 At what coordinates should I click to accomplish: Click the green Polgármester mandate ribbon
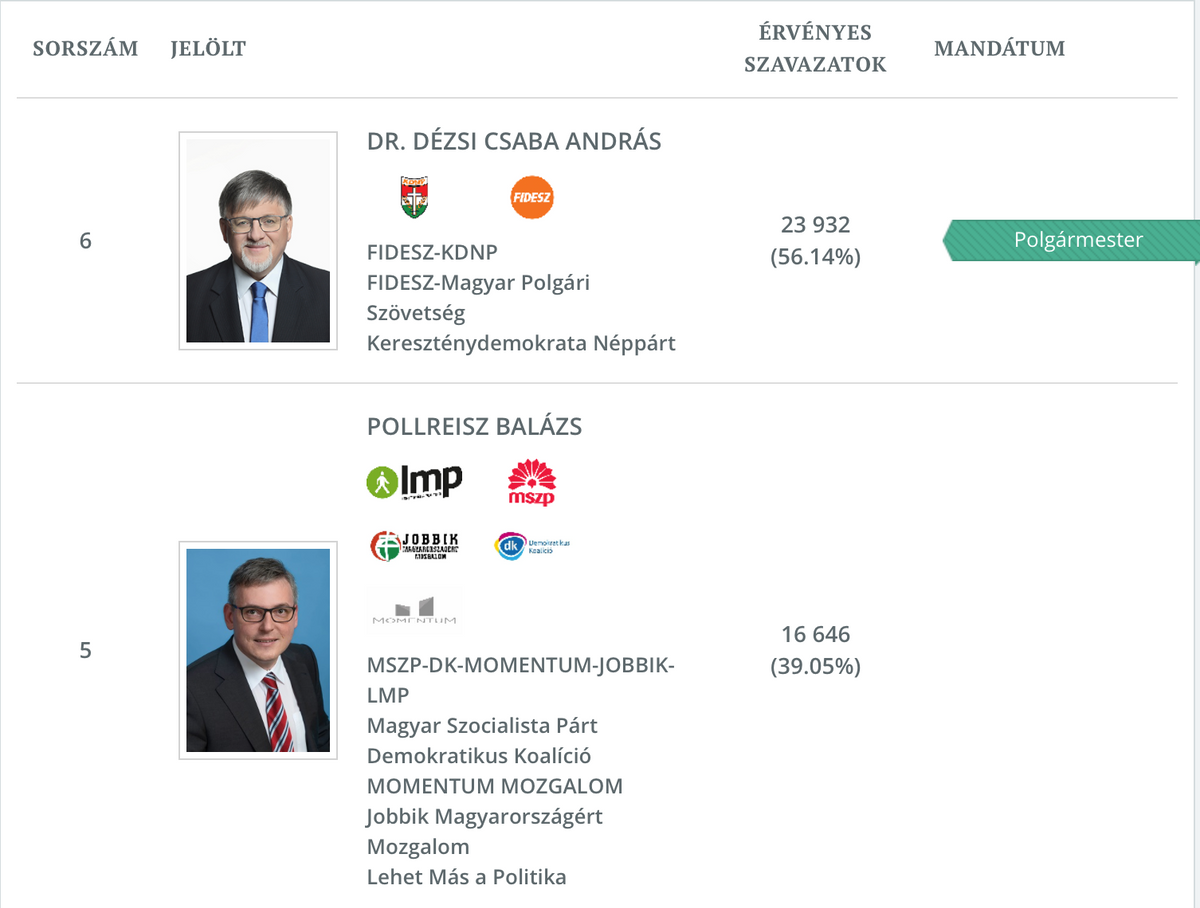pos(1071,240)
